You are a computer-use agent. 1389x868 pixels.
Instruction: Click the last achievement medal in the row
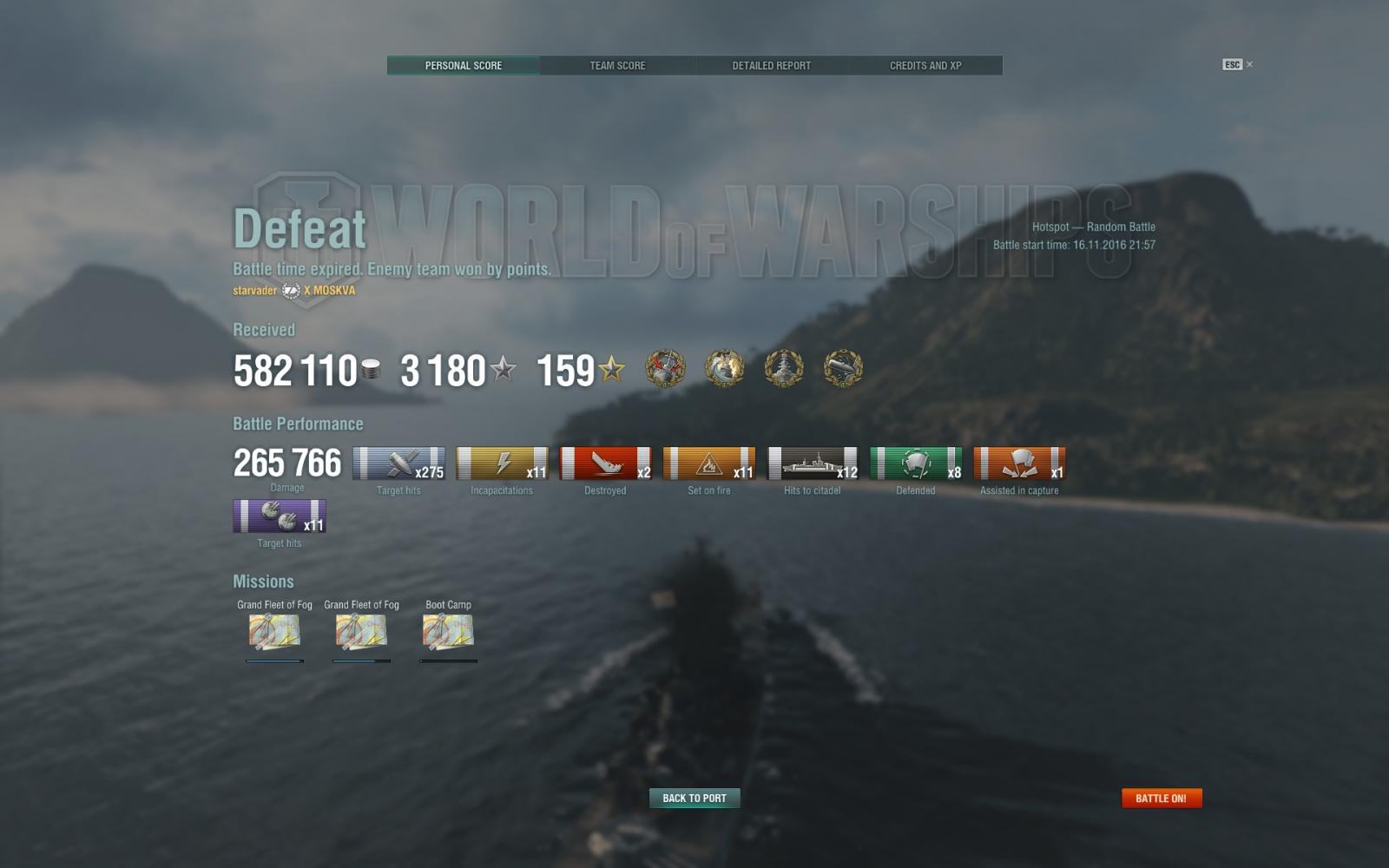point(843,369)
